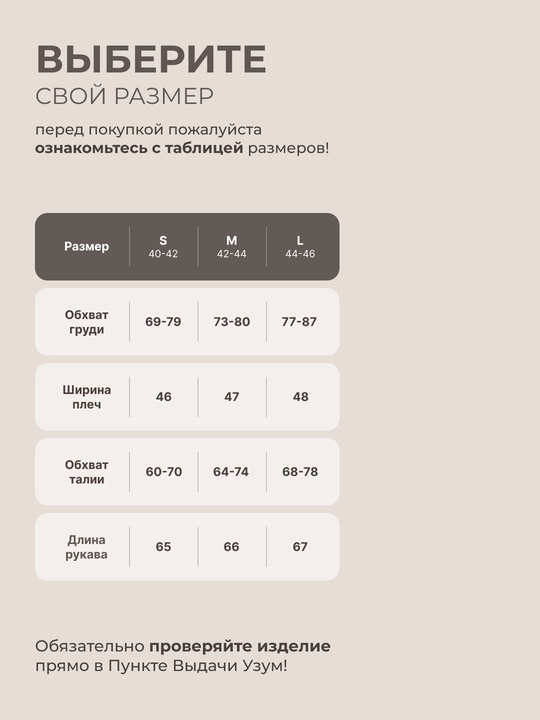Click sleeve length value 65

tap(163, 547)
